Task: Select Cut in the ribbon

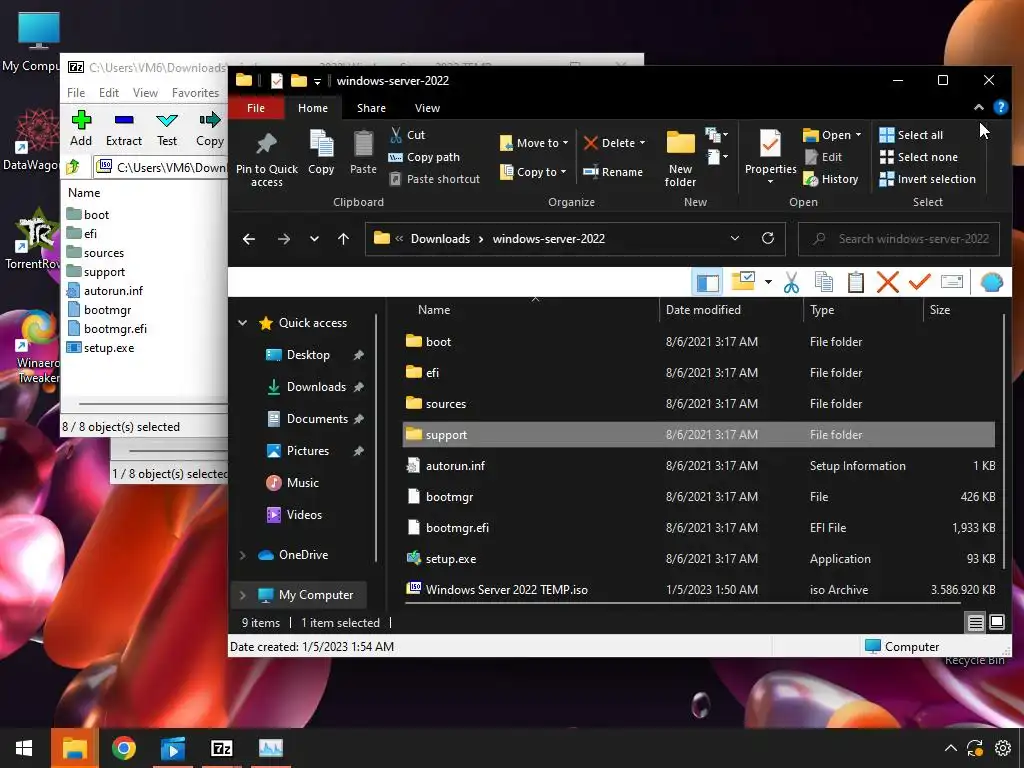Action: (408, 135)
